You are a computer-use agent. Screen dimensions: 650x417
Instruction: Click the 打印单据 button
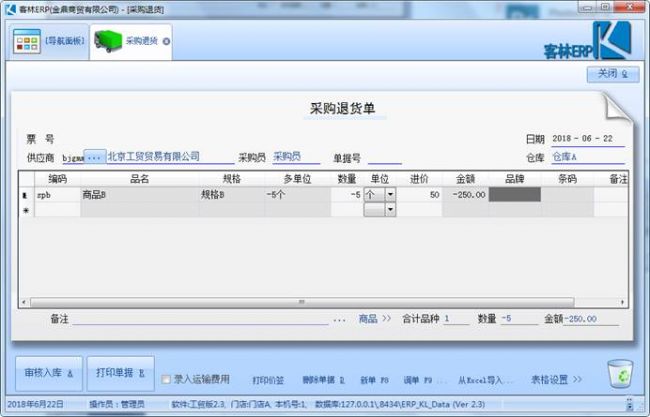(x=119, y=373)
